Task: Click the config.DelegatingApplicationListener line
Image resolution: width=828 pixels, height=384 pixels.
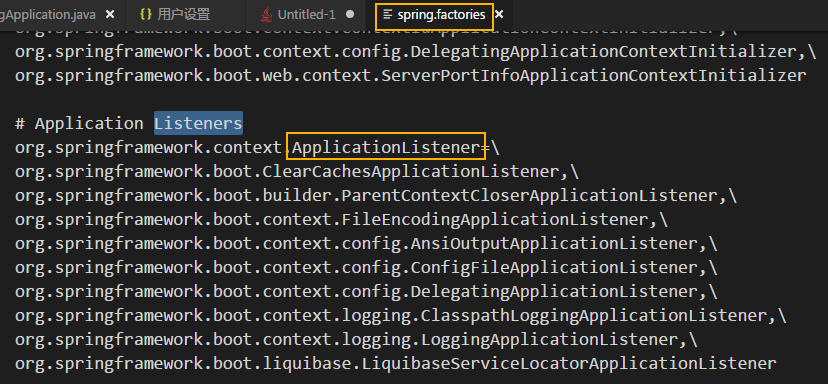Action: (366, 292)
